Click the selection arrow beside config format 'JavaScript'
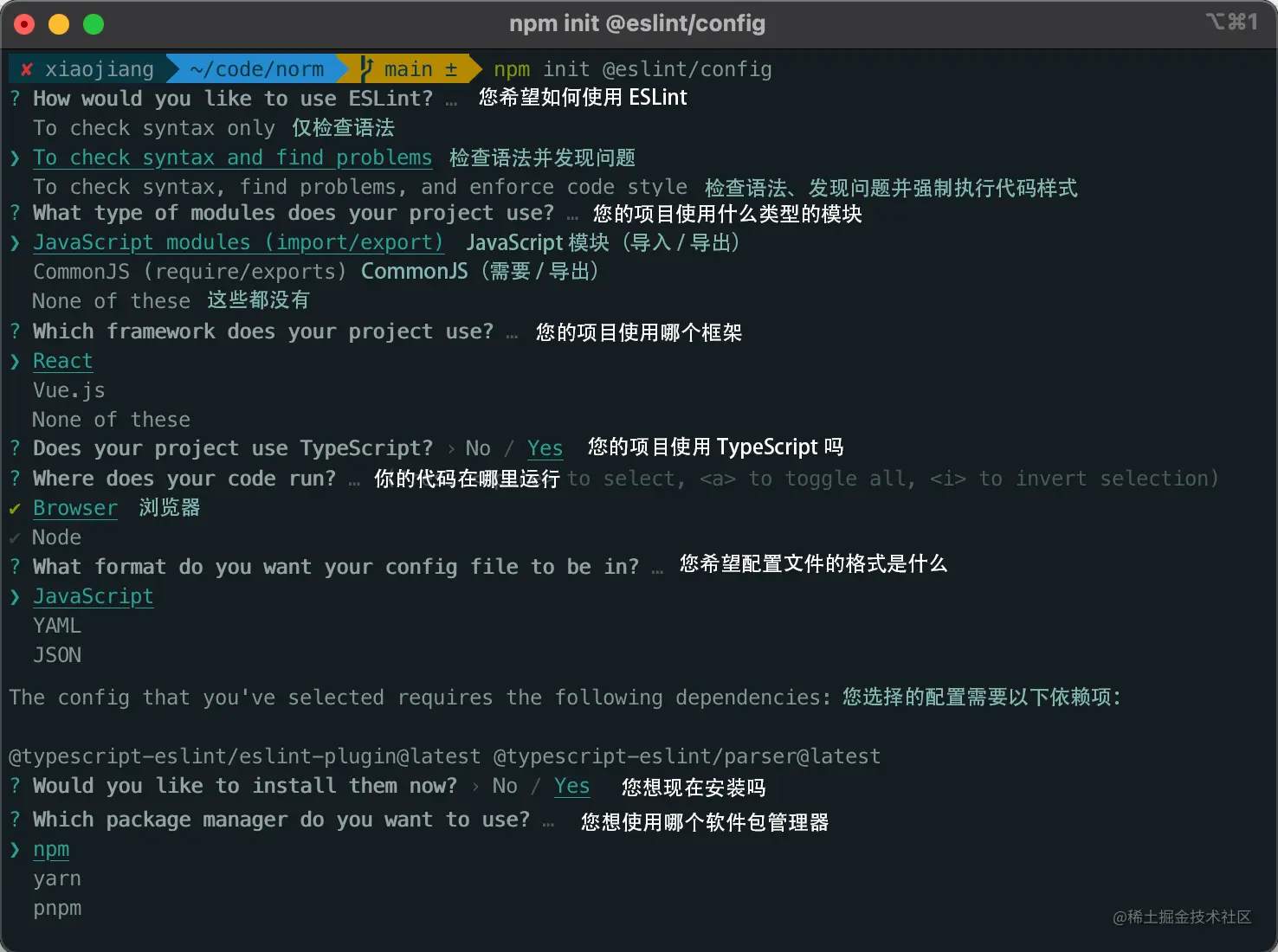The width and height of the screenshot is (1278, 952). click(15, 596)
